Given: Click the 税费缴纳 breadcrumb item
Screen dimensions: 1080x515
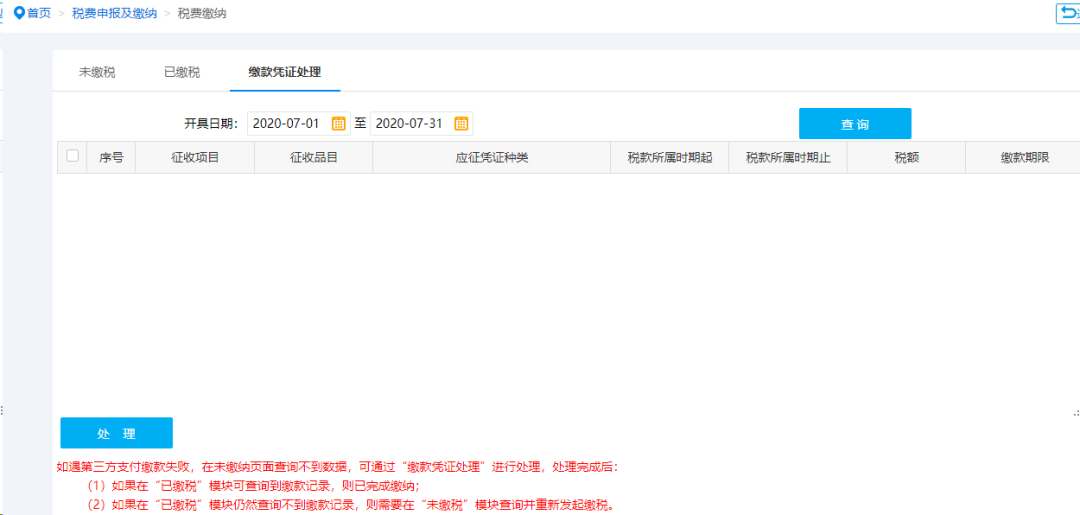Looking at the screenshot, I should (202, 13).
